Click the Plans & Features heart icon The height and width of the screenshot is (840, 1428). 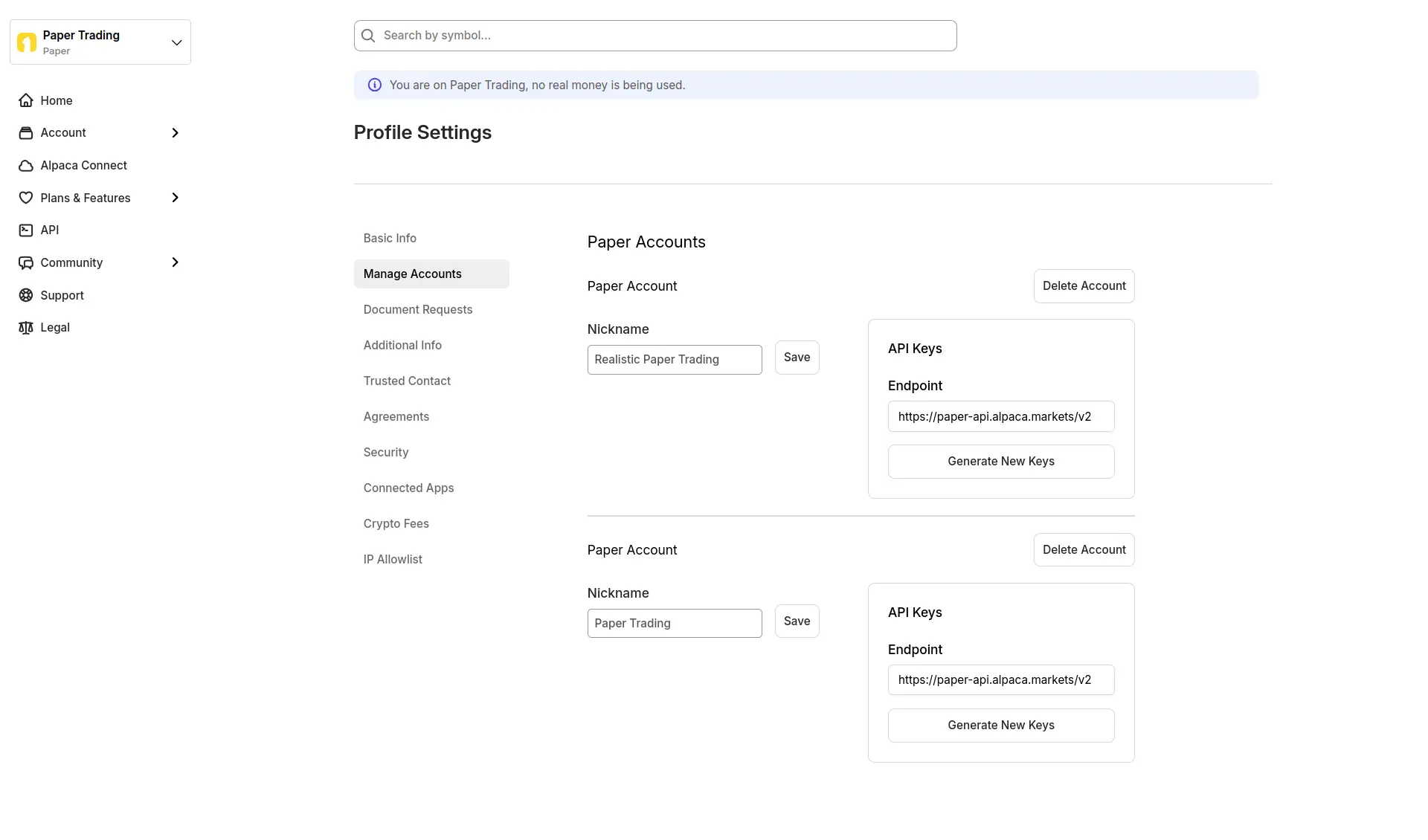point(26,198)
